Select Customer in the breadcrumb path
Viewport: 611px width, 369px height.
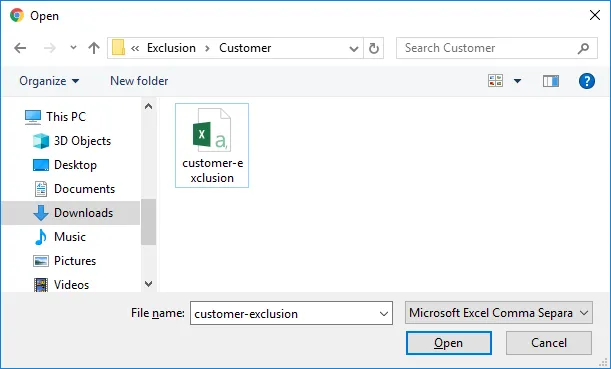tap(245, 48)
